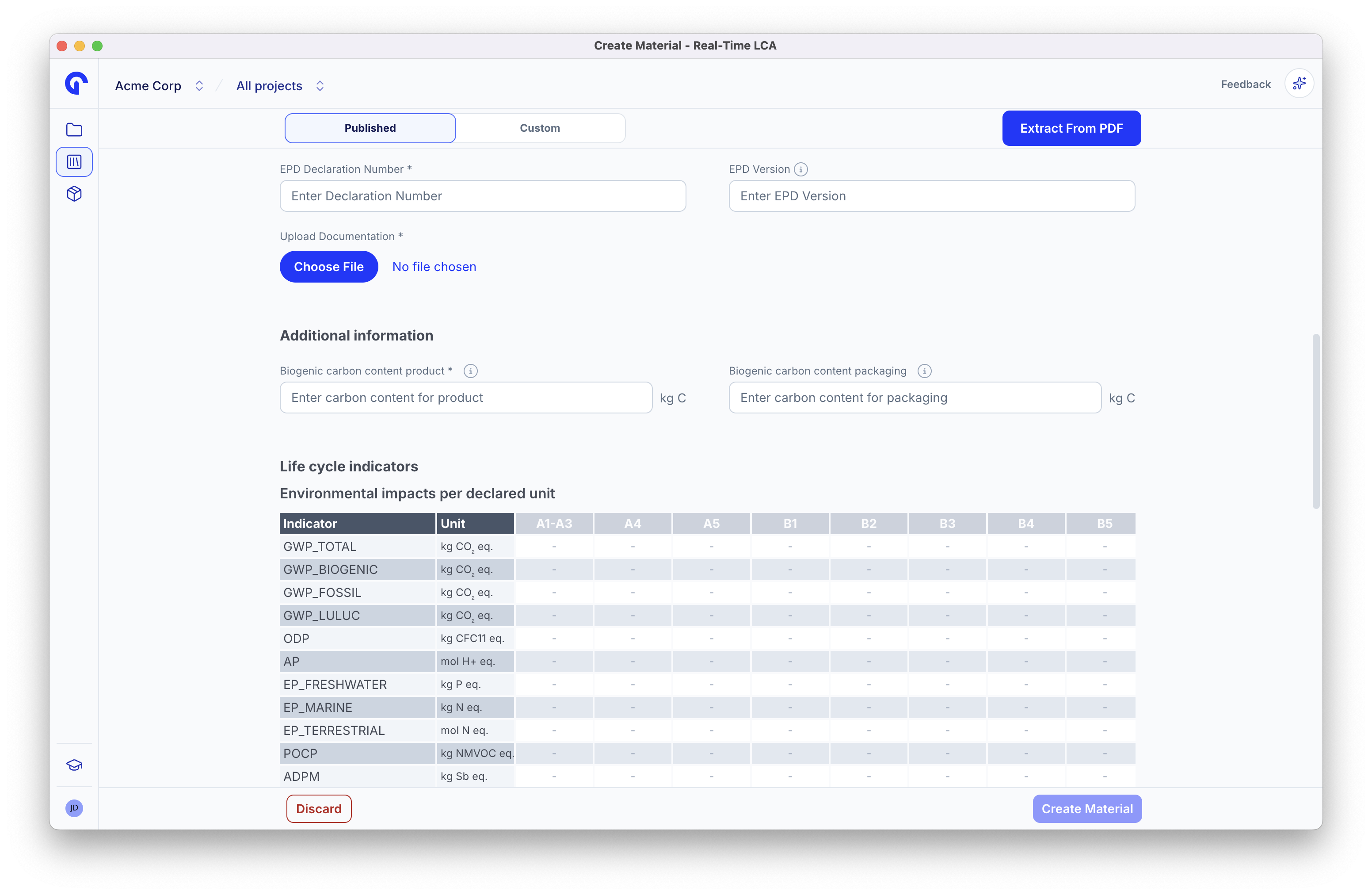
Task: Focus the EPD Declaration Number field
Action: 483,196
